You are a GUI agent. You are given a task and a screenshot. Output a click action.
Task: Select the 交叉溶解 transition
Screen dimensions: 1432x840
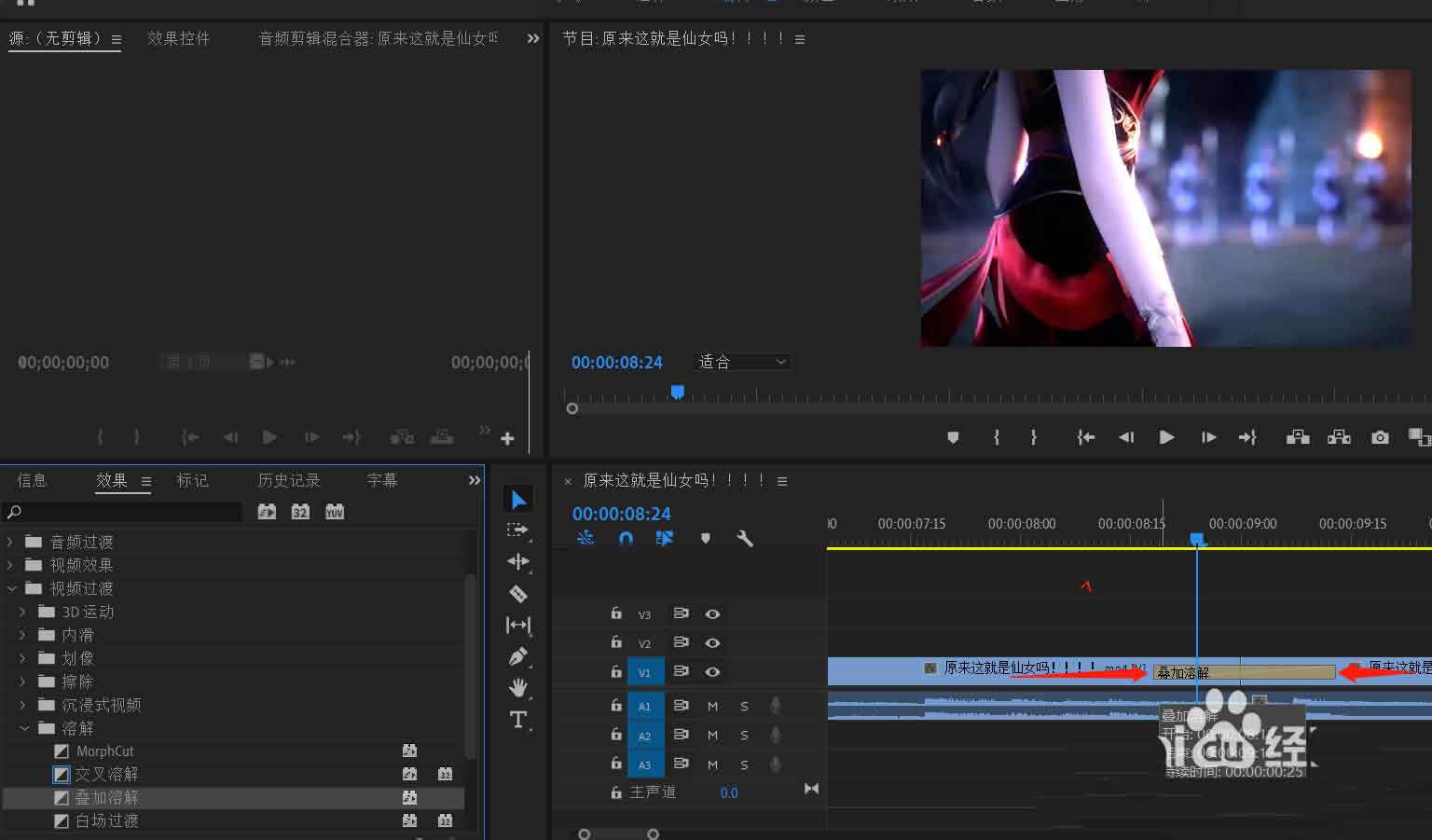point(106,775)
